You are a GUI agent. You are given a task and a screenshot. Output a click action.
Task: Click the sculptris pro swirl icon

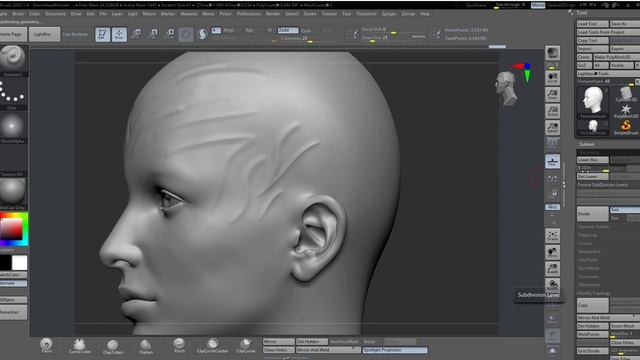(202, 34)
